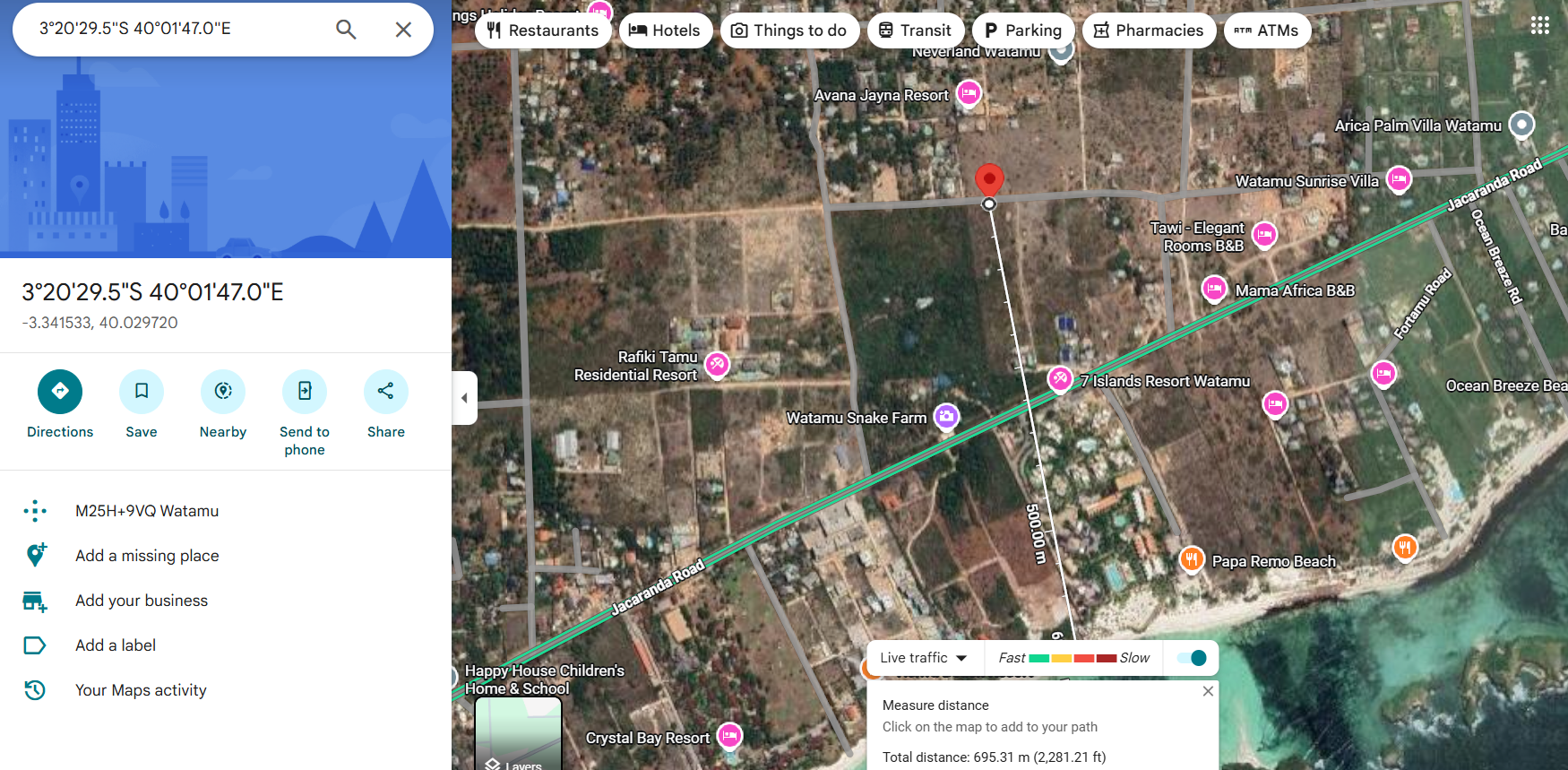Select 7 Islands Resort Watamu marker
The width and height of the screenshot is (1568, 770).
pos(1060,379)
